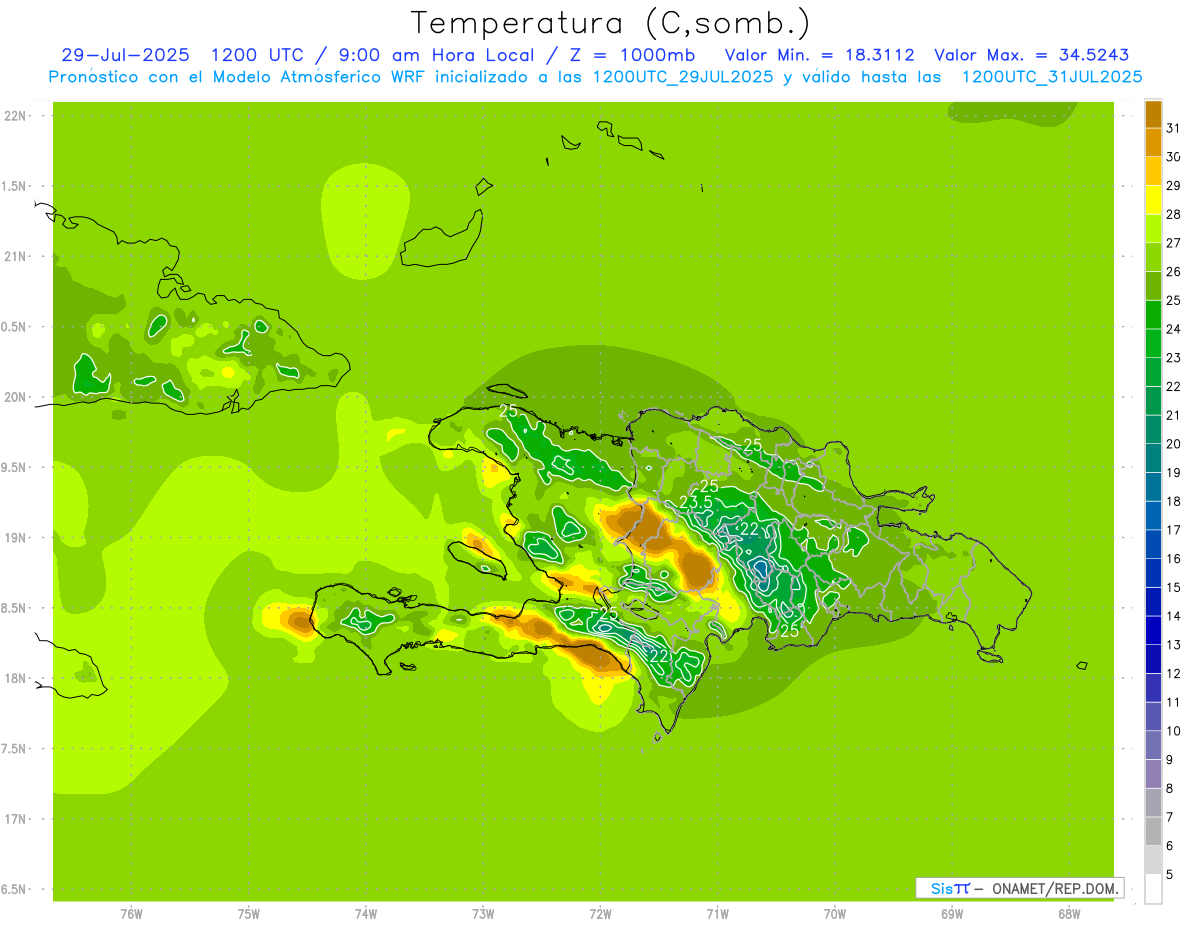Click the 17N latitude axis label
Image resolution: width=1200 pixels, height=927 pixels.
coord(15,819)
